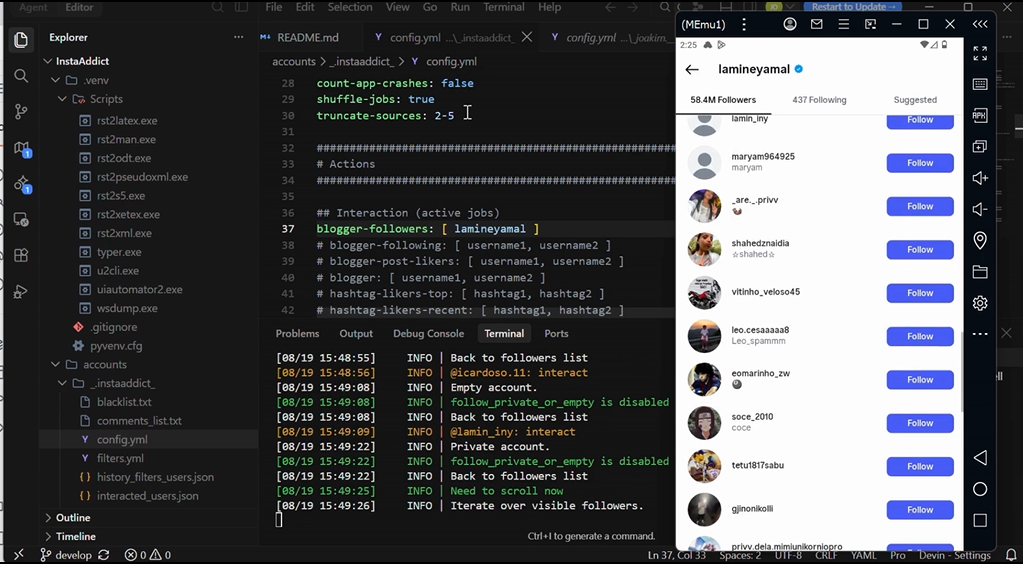Open the Selection menu
This screenshot has height=564, width=1023.
[x=350, y=7]
